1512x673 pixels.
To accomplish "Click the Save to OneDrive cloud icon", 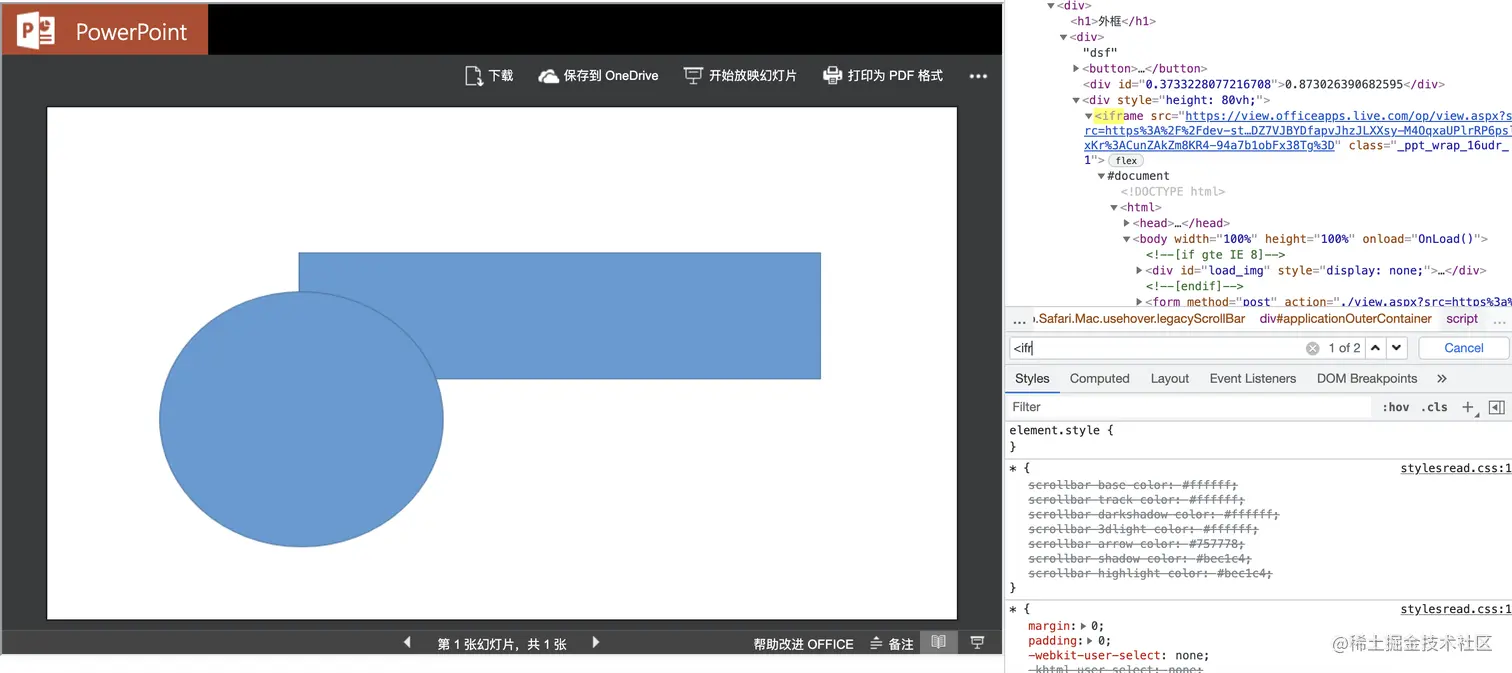I will [548, 74].
